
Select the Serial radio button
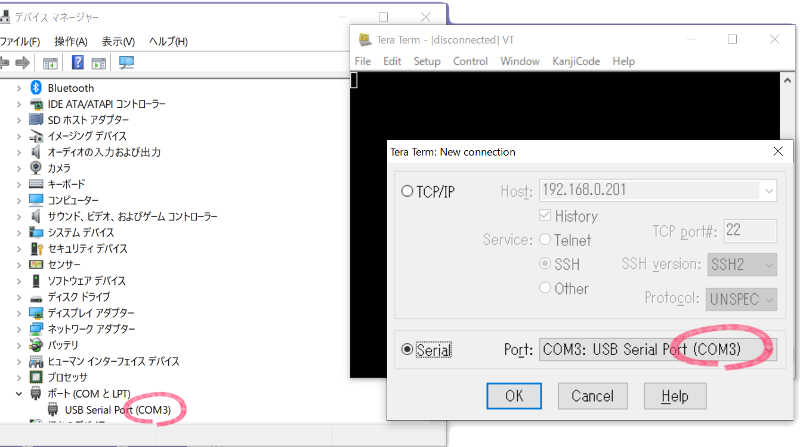pos(407,350)
